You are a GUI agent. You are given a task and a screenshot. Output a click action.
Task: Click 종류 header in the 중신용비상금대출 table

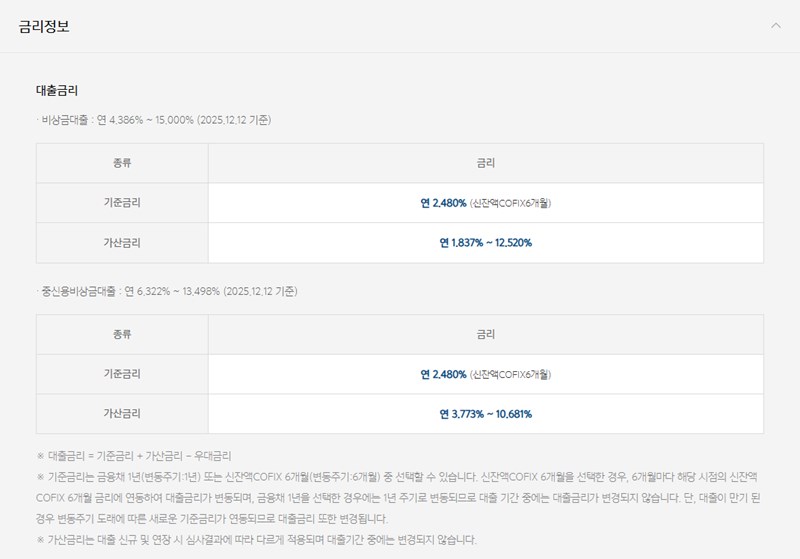point(122,335)
